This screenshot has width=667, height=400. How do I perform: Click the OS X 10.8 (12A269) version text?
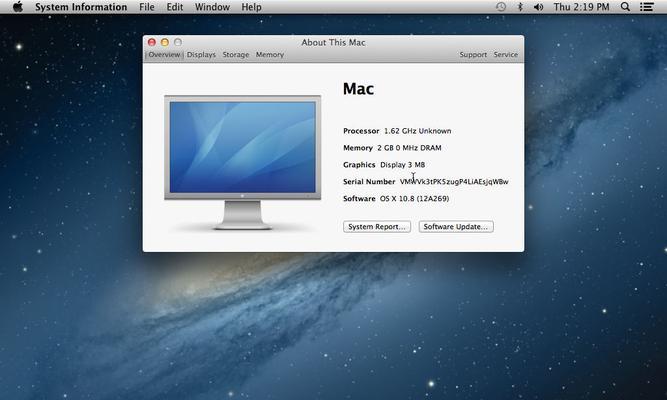click(x=414, y=199)
